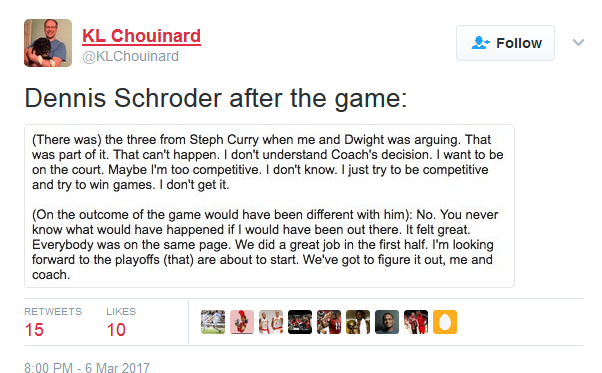The height and width of the screenshot is (373, 602).
Task: Open the 8:00 PM - 6 Mar 2017 timestamp
Action: tap(87, 368)
